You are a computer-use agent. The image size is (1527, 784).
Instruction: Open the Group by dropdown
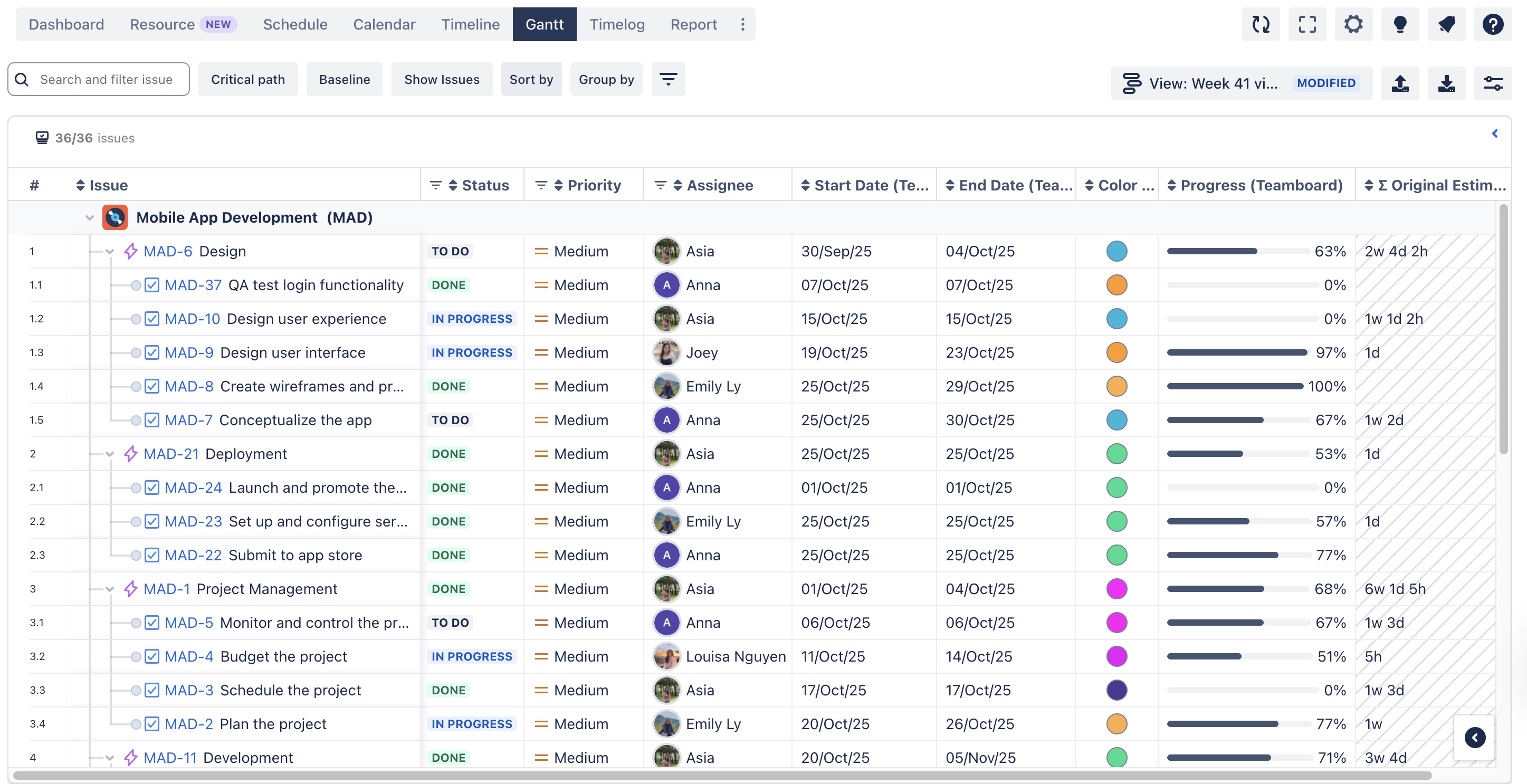(606, 80)
